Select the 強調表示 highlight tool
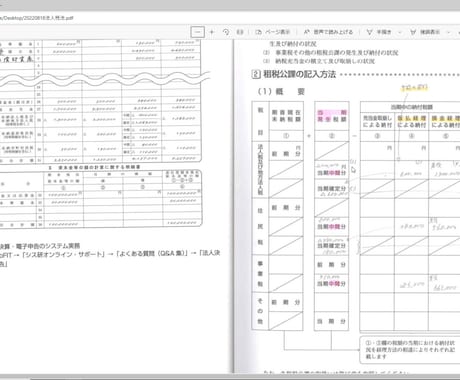Image resolution: width=460 pixels, height=380 pixels. (425, 32)
